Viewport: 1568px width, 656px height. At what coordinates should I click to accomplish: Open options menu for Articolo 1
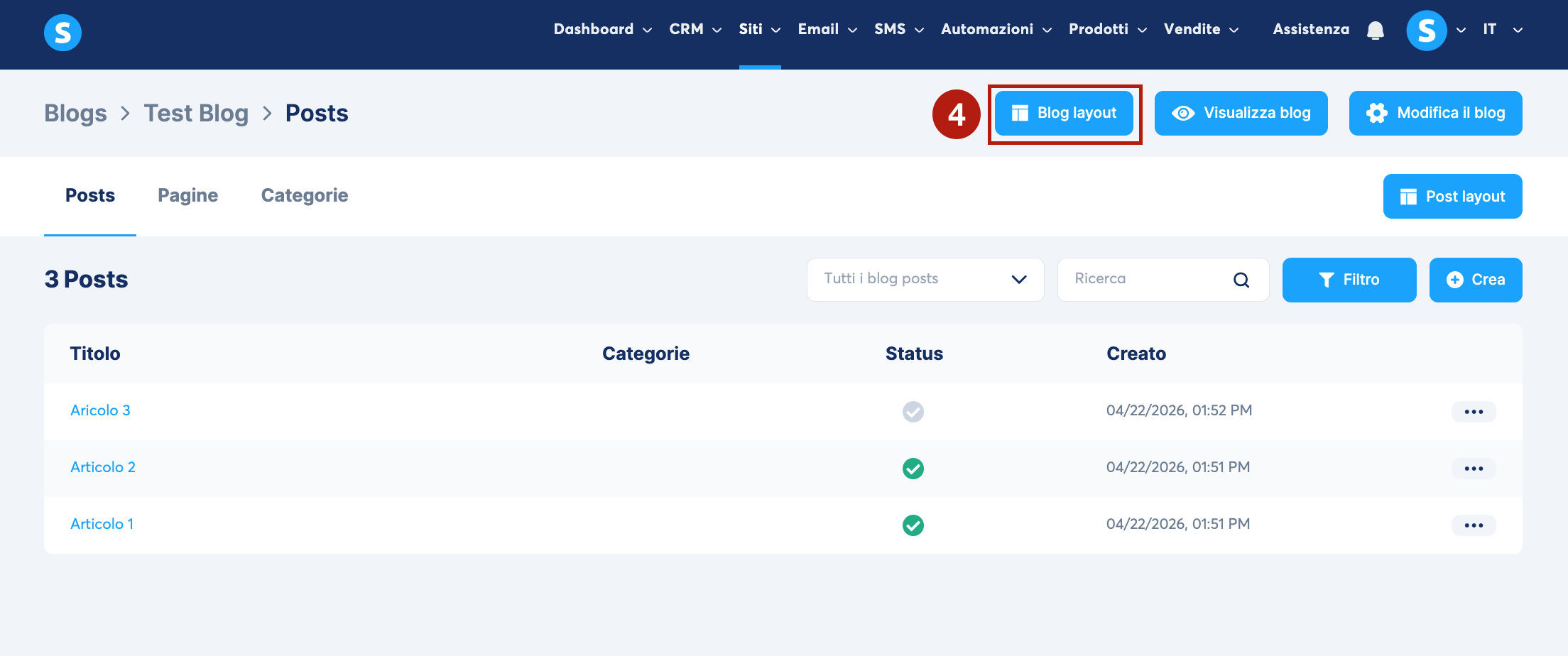[x=1474, y=525]
